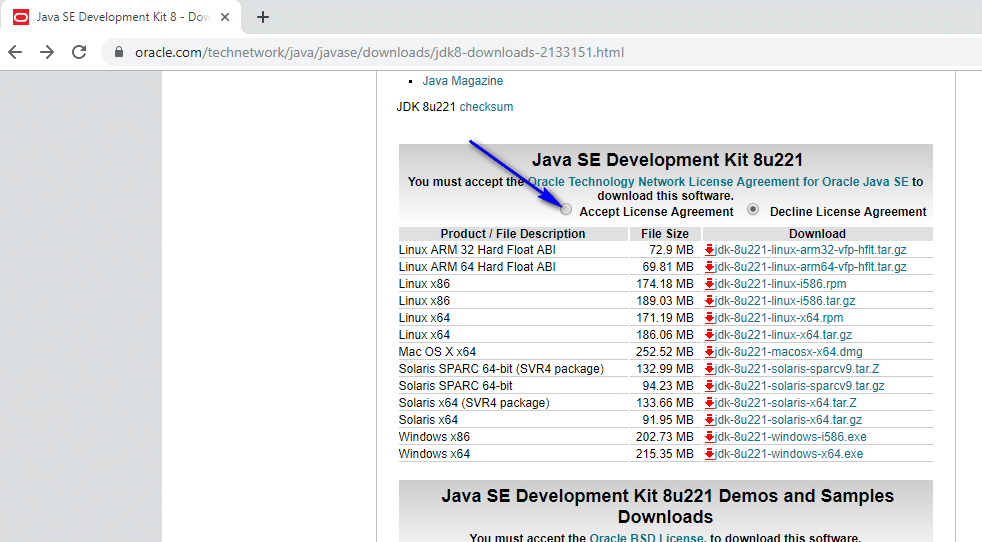Close the Java SE Development Kit tab
The height and width of the screenshot is (542, 982).
pyautogui.click(x=225, y=17)
